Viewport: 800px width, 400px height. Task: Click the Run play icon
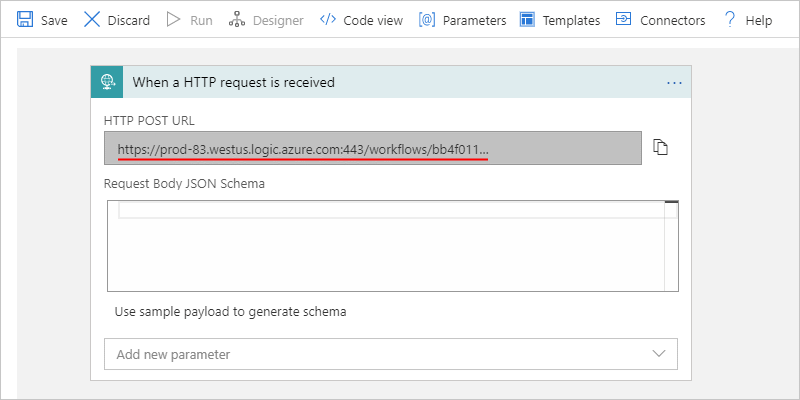click(173, 20)
